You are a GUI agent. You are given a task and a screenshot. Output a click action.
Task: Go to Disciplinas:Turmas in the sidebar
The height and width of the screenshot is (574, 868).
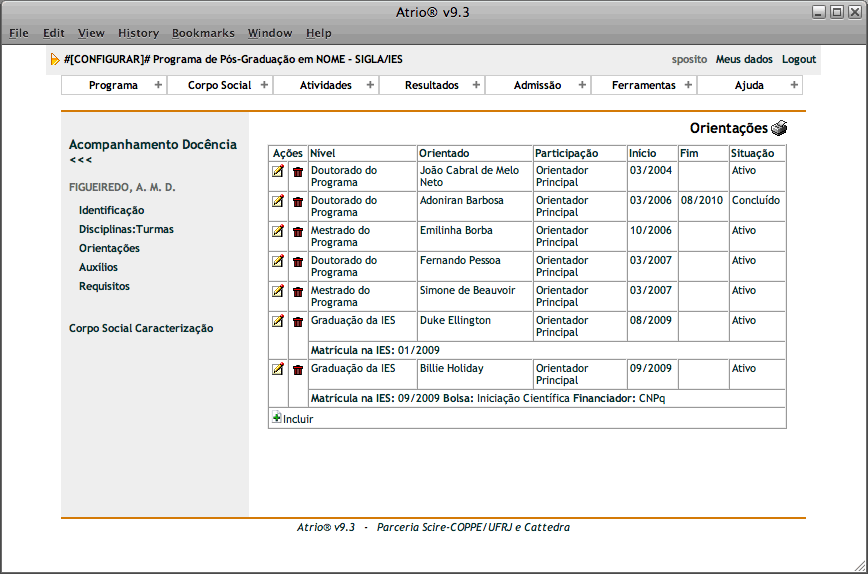click(x=126, y=229)
